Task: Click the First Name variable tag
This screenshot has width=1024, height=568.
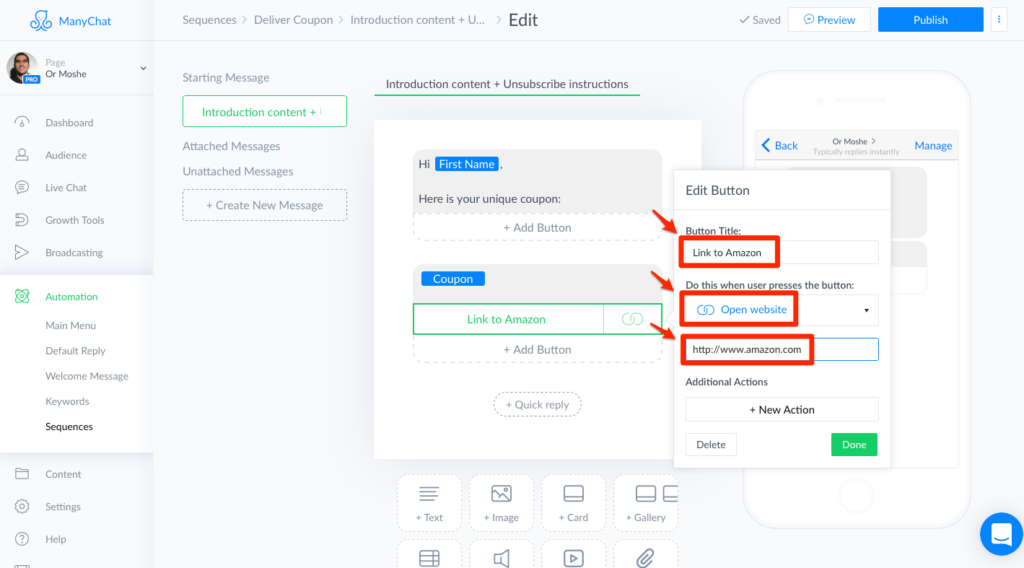Action: [x=466, y=164]
